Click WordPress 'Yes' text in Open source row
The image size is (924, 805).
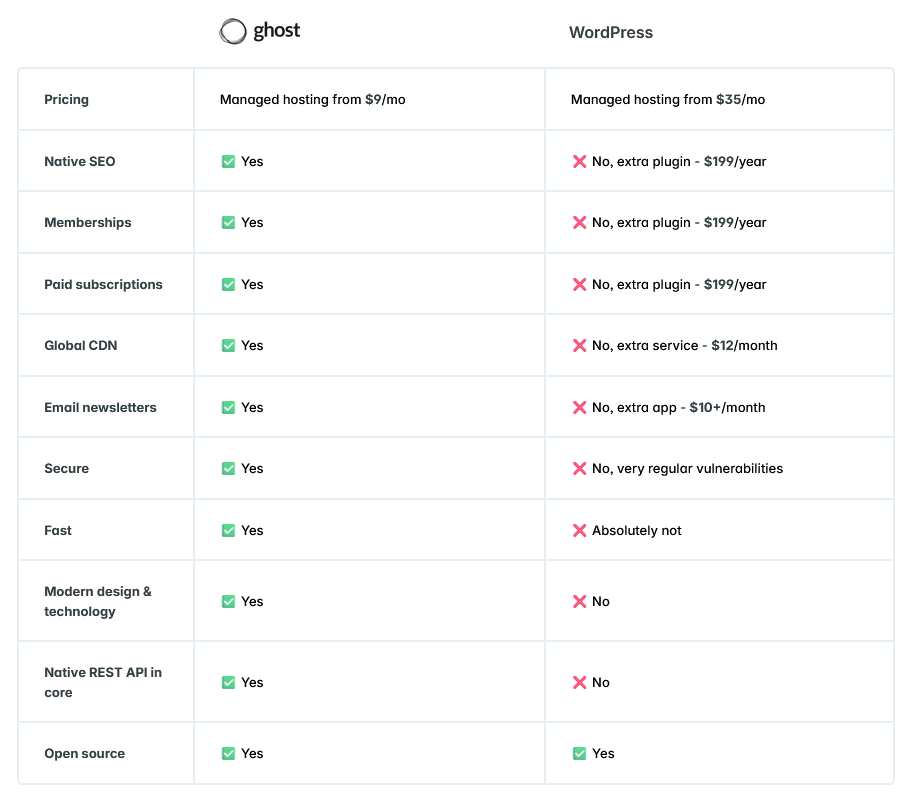pyautogui.click(x=603, y=754)
